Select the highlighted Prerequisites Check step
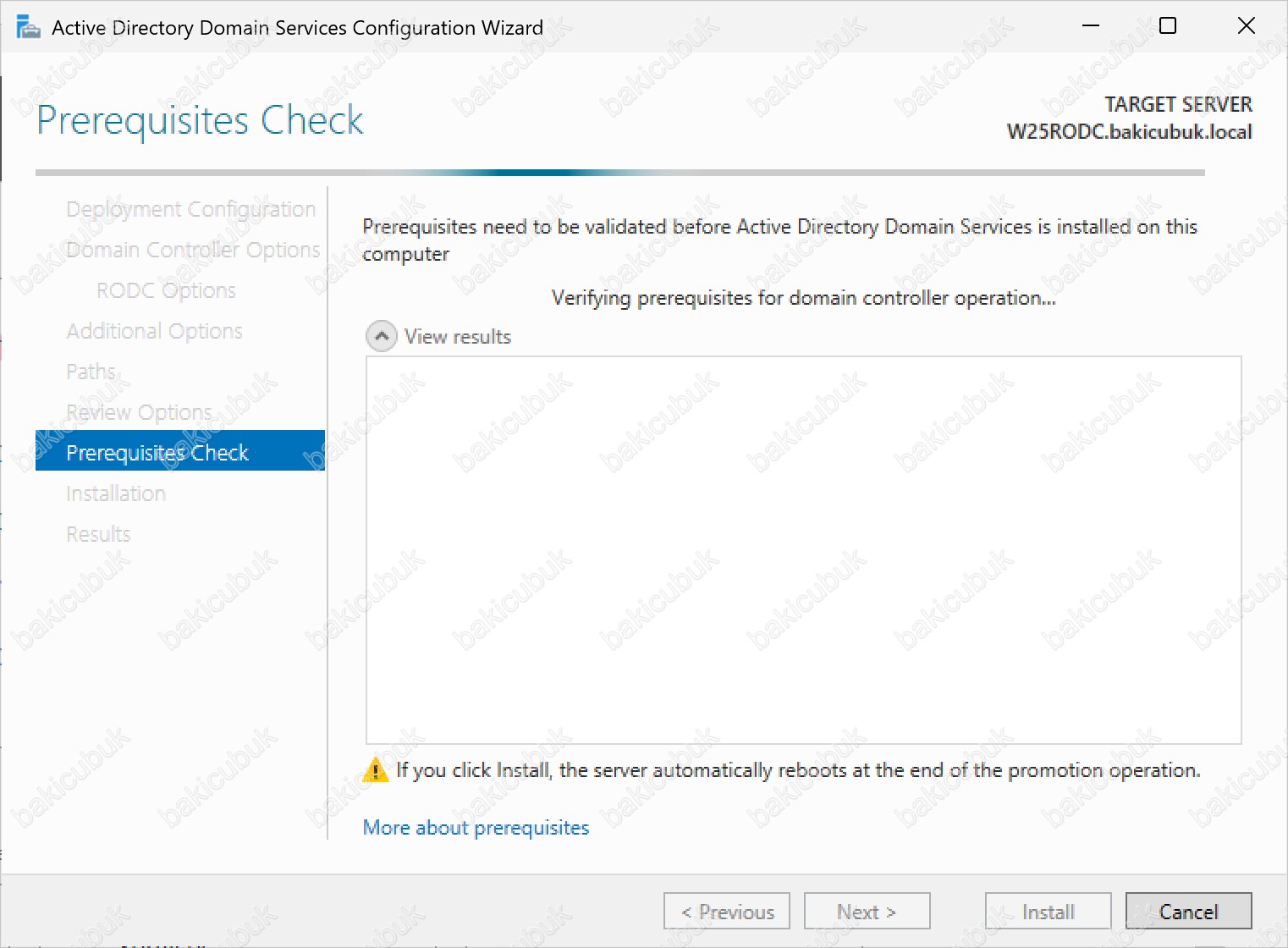Image resolution: width=1288 pixels, height=948 pixels. [x=180, y=450]
